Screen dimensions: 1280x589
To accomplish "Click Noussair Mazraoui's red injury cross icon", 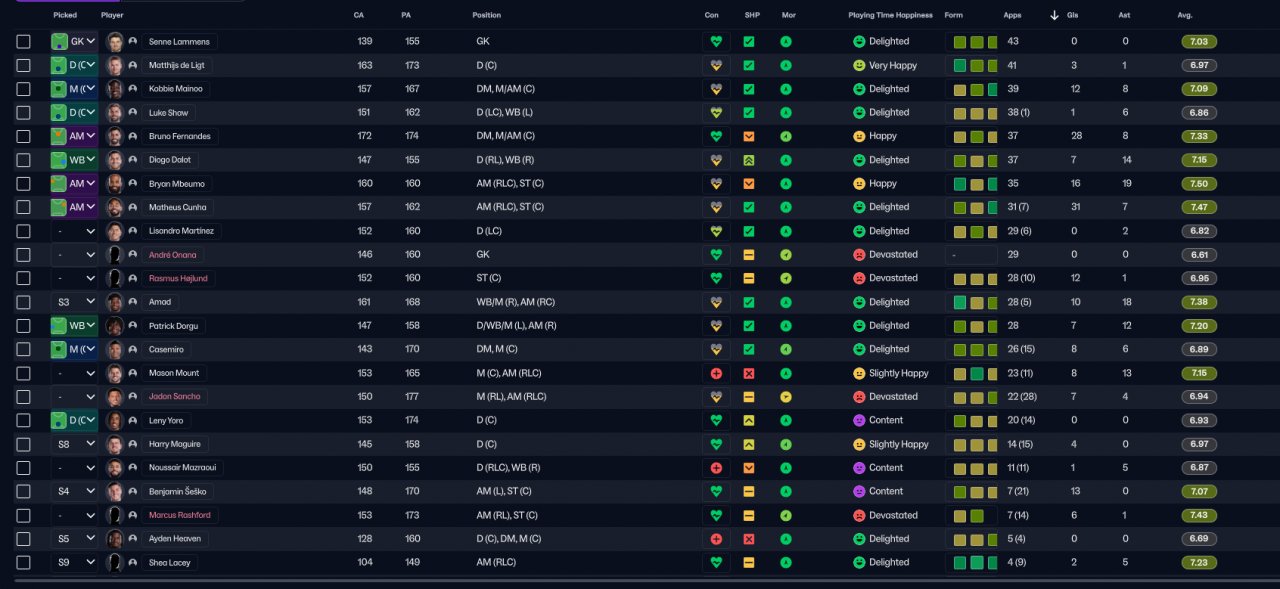I will point(716,468).
